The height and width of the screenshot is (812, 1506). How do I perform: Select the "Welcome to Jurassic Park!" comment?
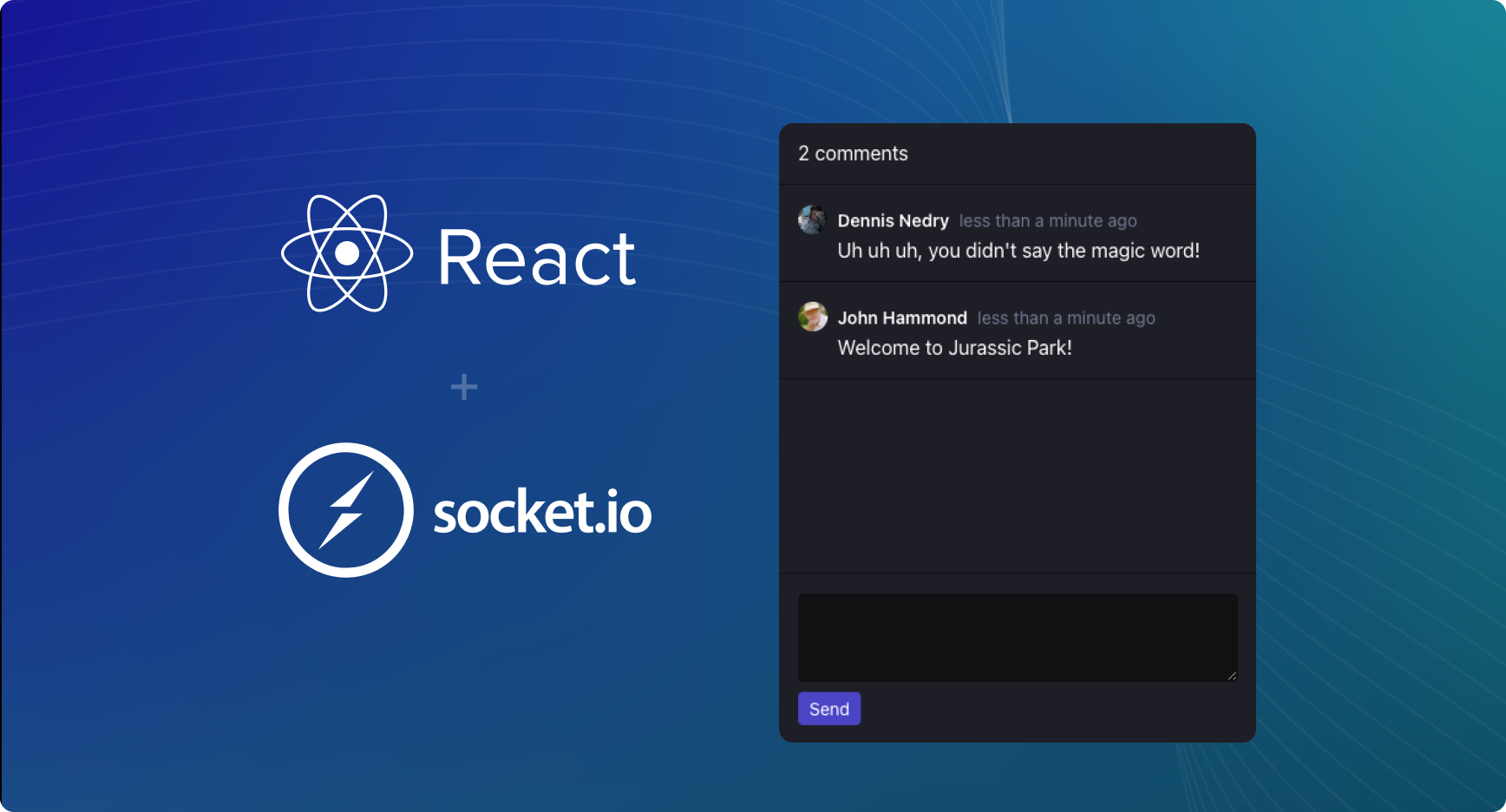coord(954,348)
